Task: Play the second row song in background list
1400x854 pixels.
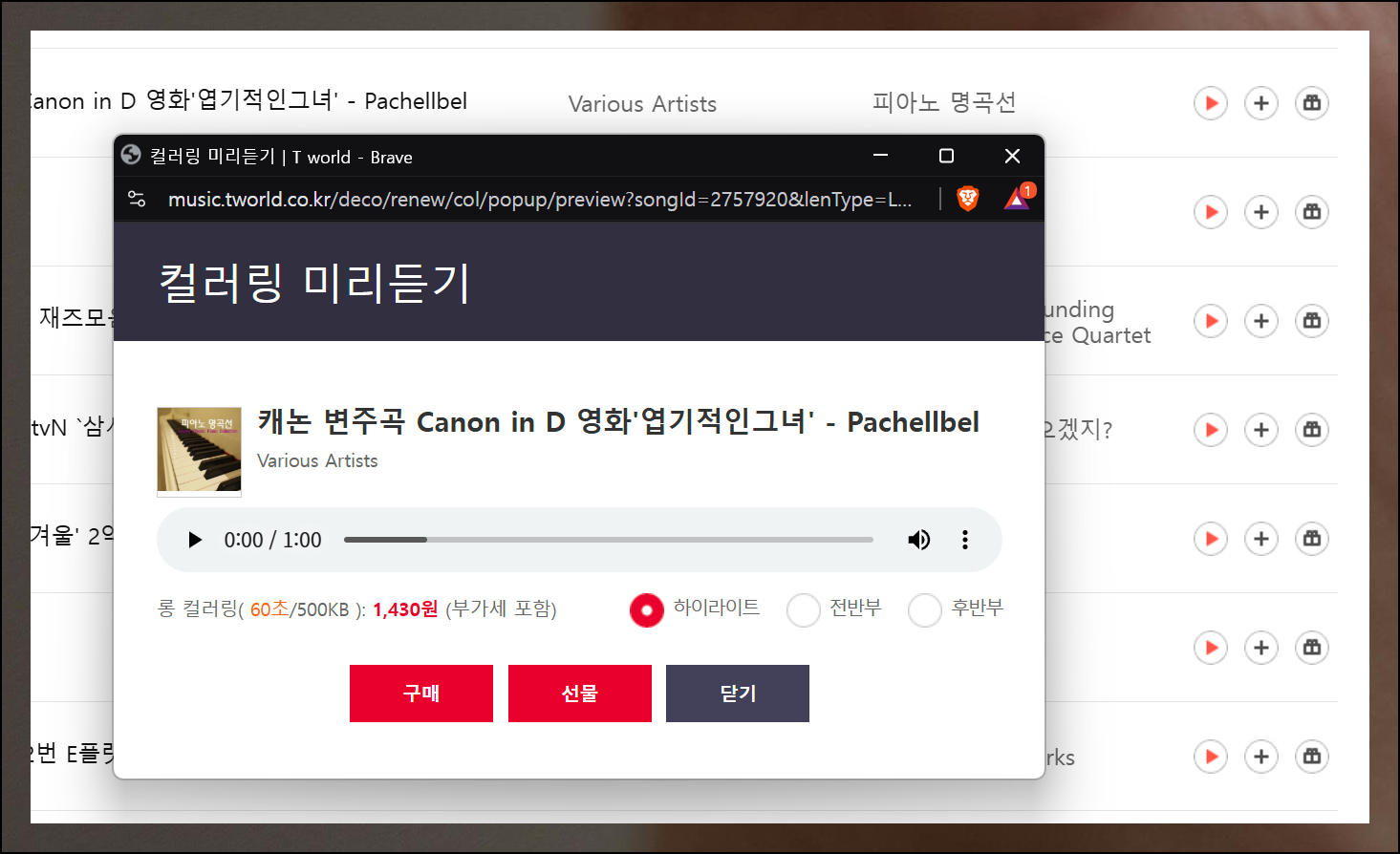Action: point(1211,211)
